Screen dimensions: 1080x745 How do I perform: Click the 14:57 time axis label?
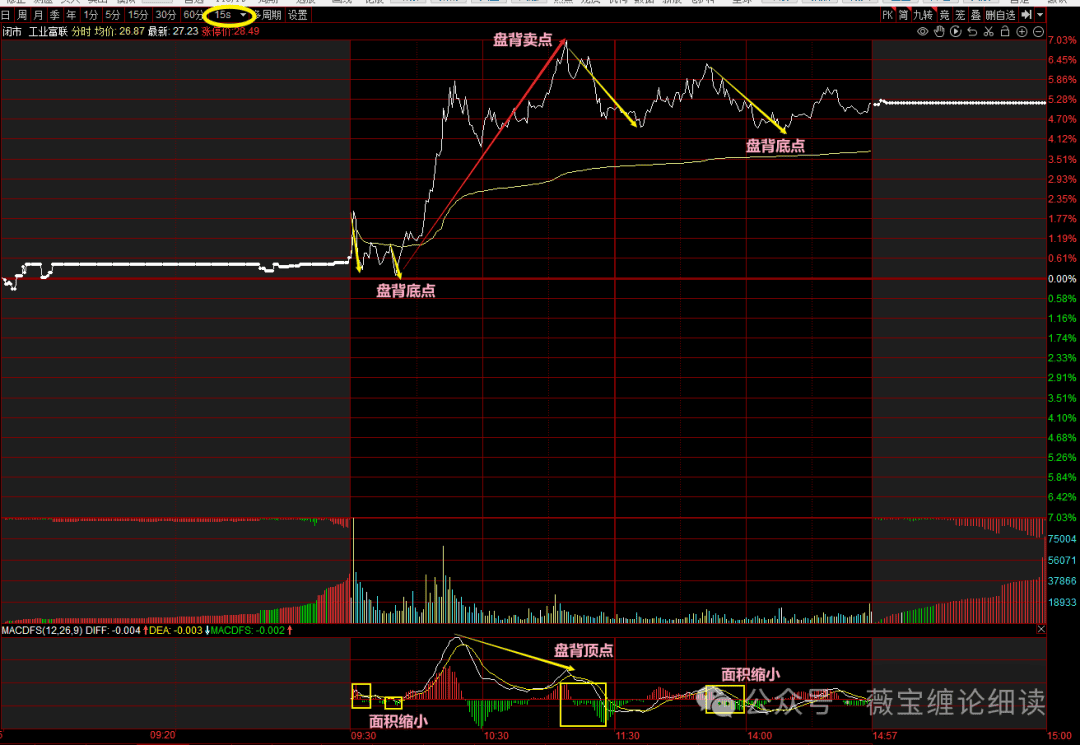point(884,735)
